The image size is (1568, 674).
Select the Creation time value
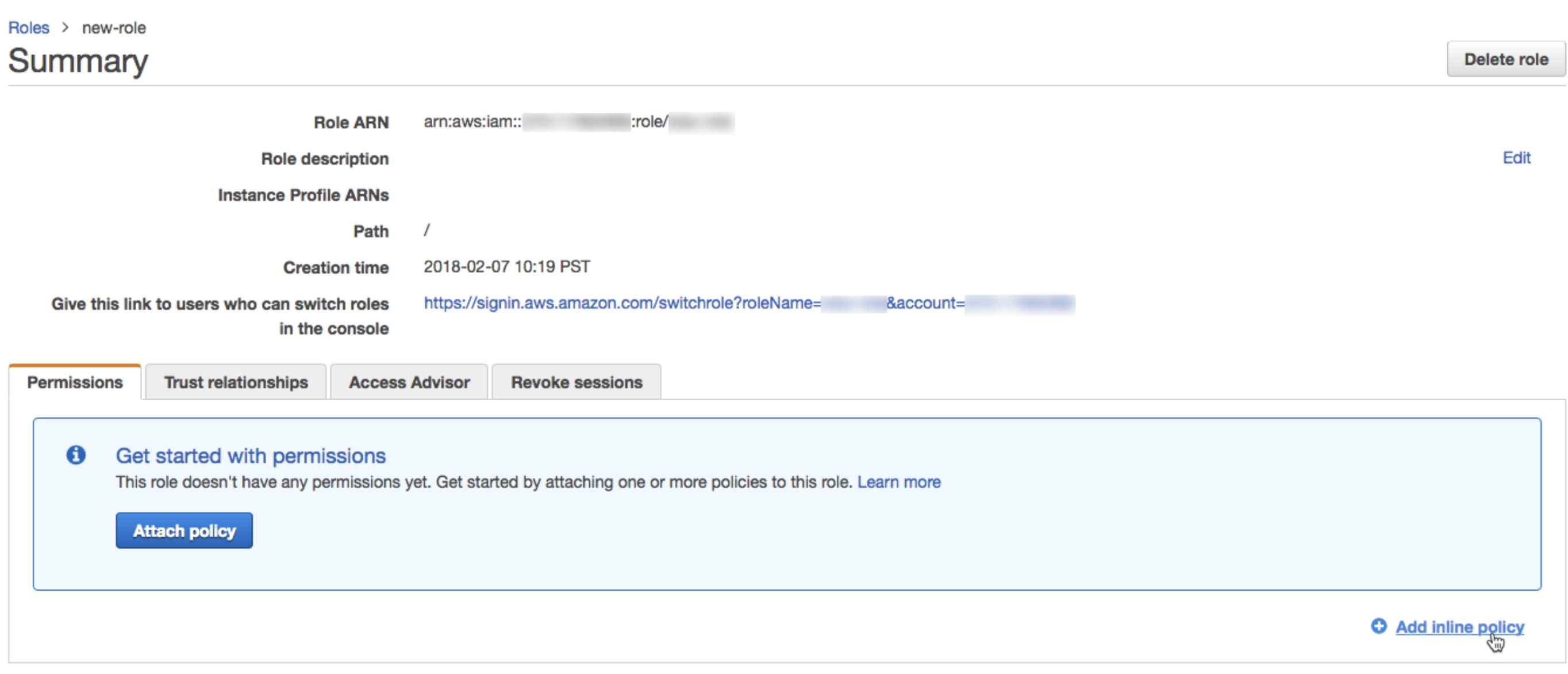pyautogui.click(x=506, y=266)
